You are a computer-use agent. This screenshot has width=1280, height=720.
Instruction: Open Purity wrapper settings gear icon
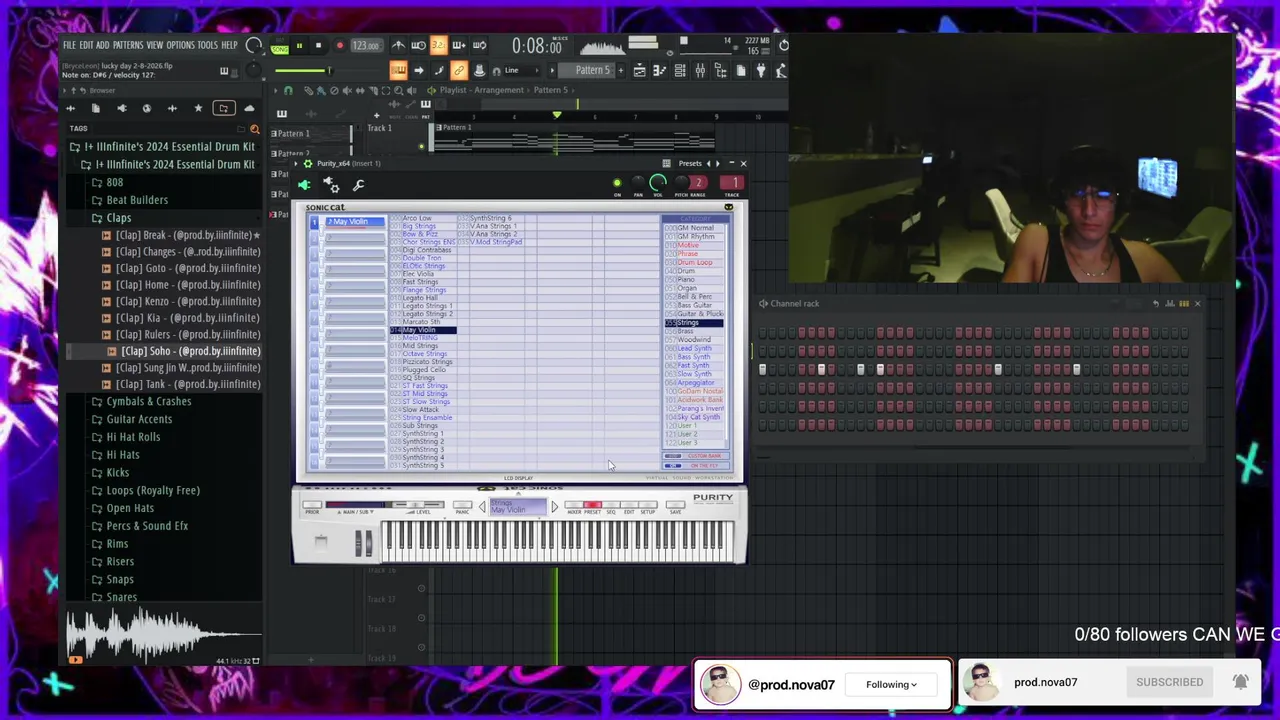click(x=332, y=185)
